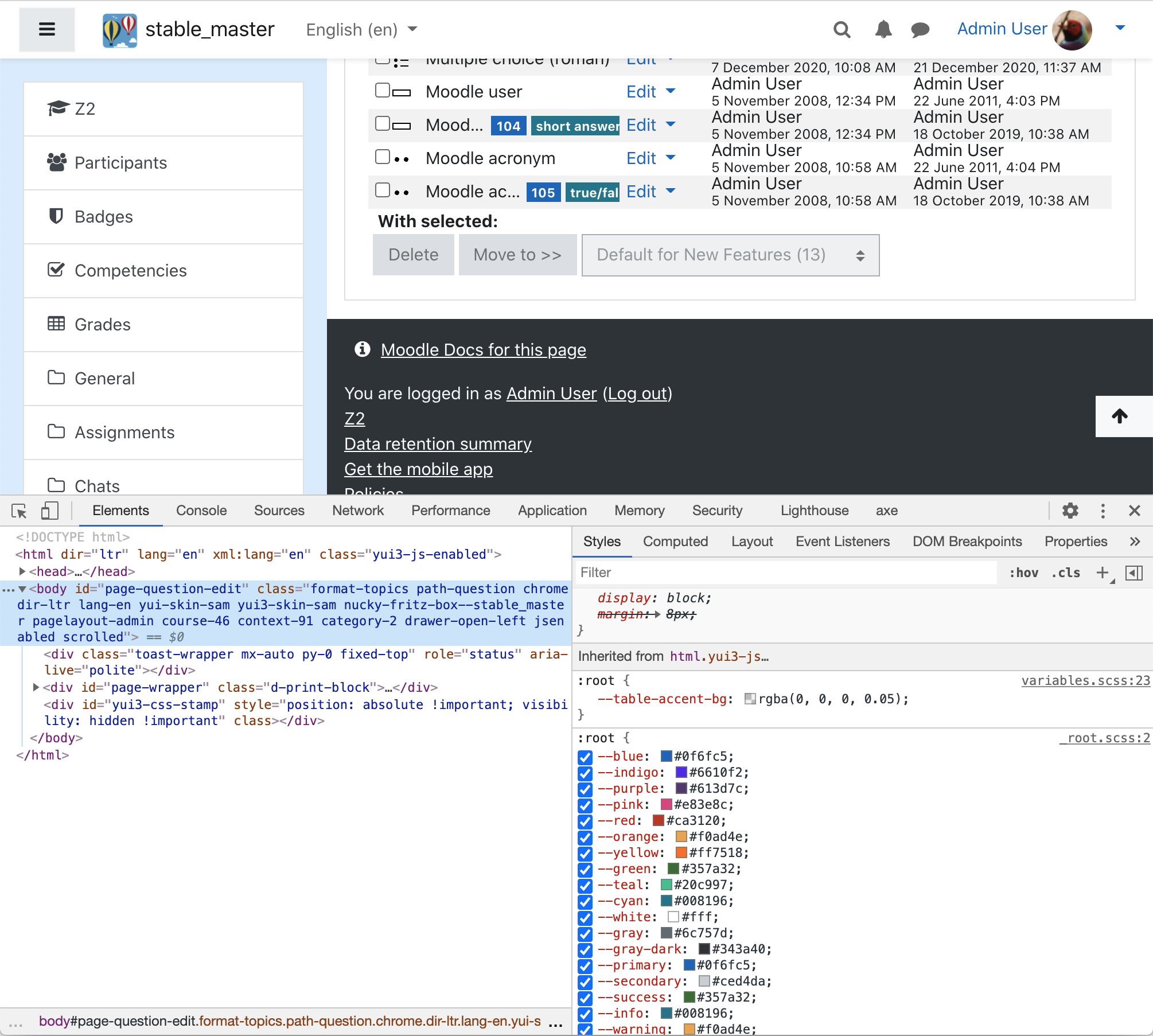
Task: Open Moodle Docs for this page
Action: click(483, 349)
